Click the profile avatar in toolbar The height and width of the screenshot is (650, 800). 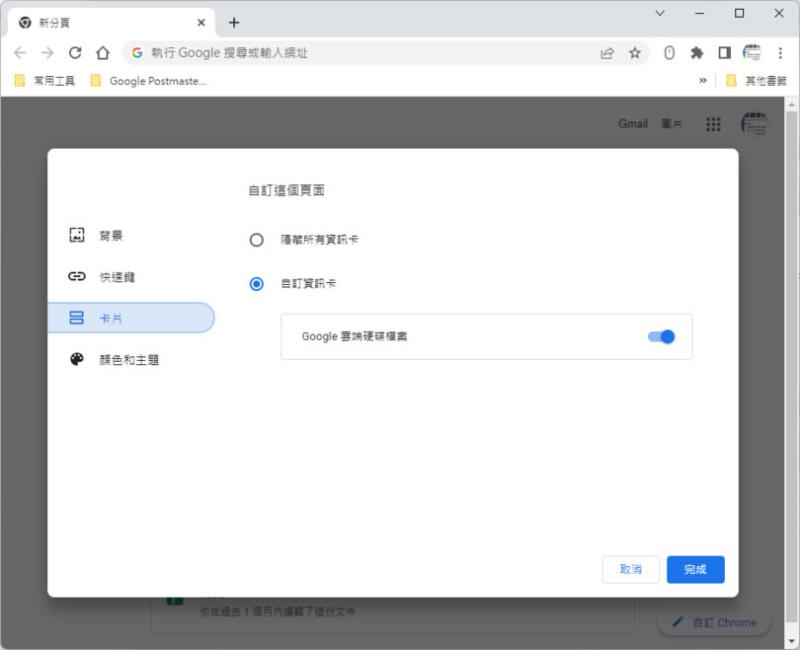[752, 53]
